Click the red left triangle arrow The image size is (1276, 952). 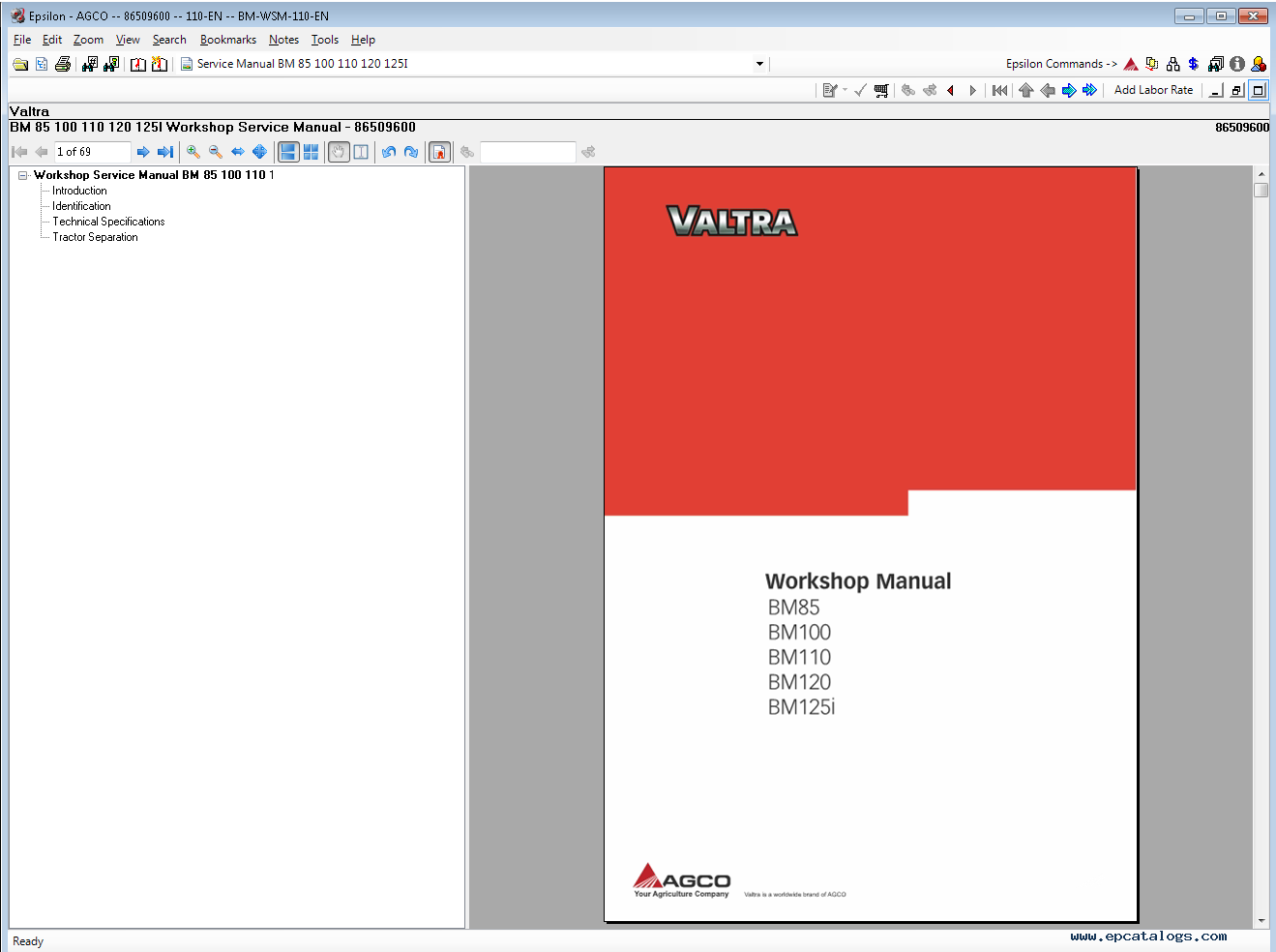tap(951, 90)
